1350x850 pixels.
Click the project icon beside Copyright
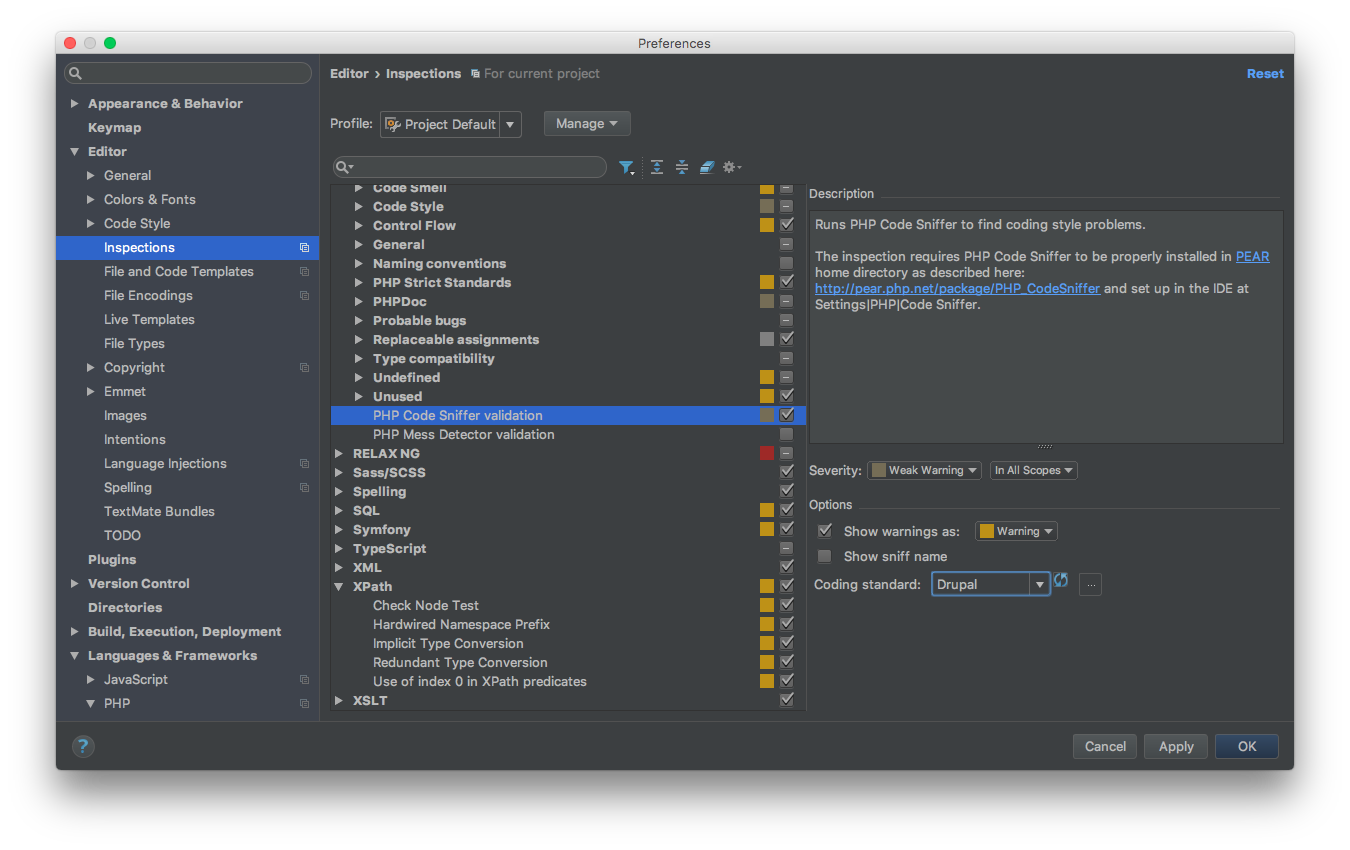(304, 368)
